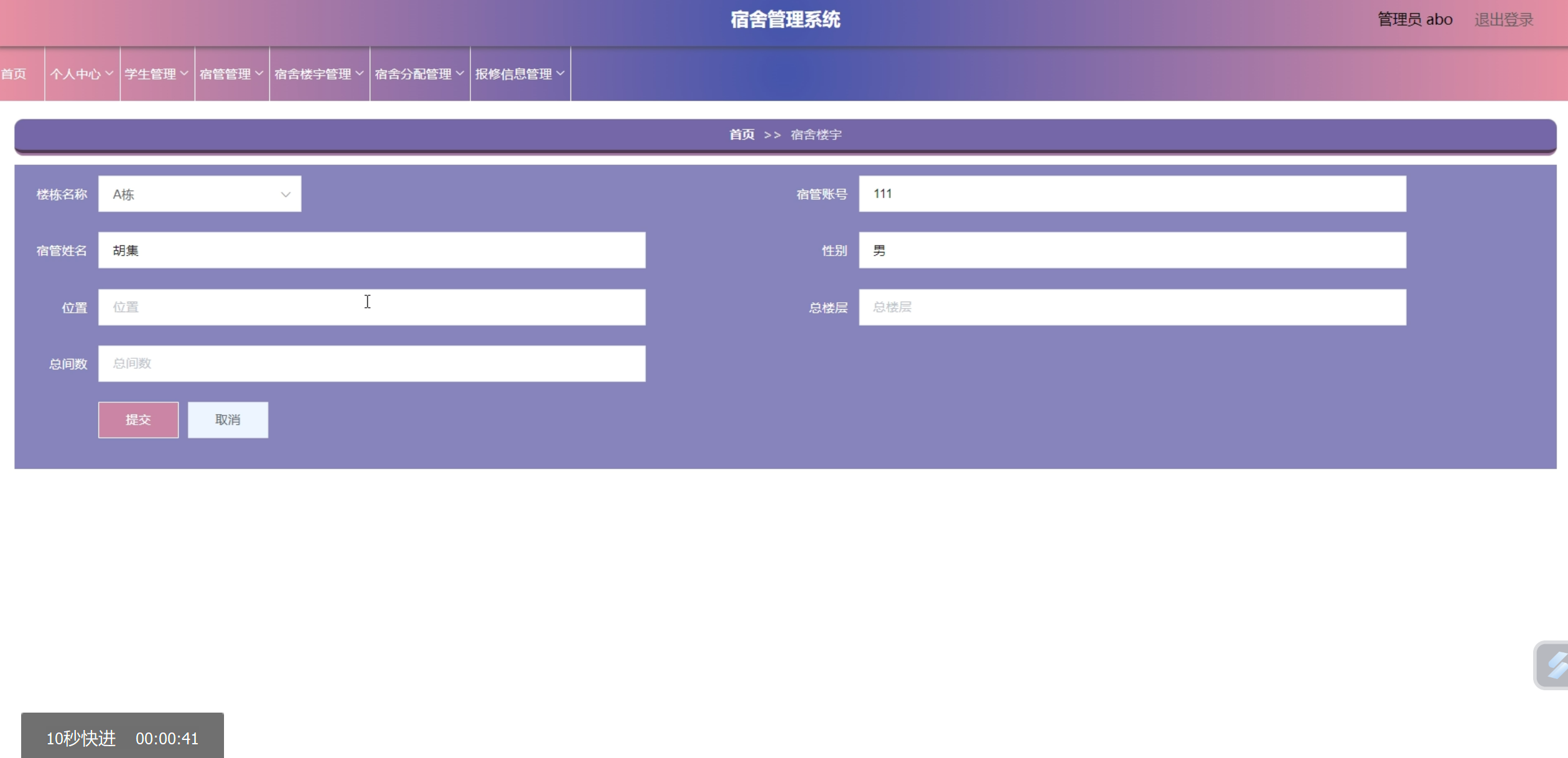
Task: Click the 10秒快进 fast-forward overlay
Action: point(82,738)
